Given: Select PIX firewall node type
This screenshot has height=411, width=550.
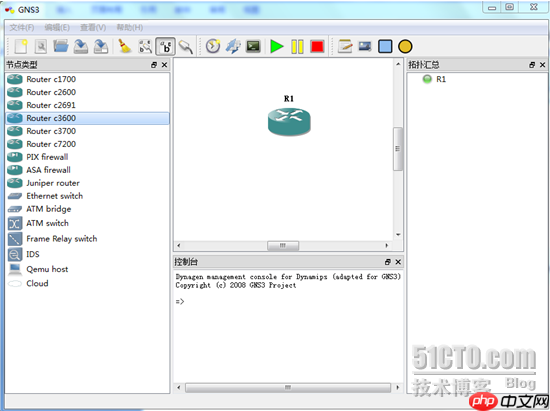Looking at the screenshot, I should pos(87,157).
